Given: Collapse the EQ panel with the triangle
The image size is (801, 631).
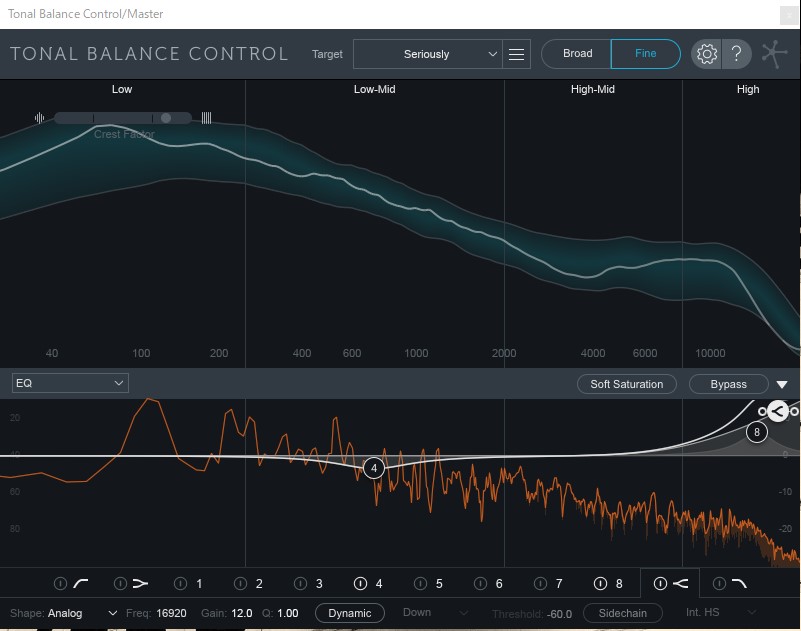Looking at the screenshot, I should 782,384.
